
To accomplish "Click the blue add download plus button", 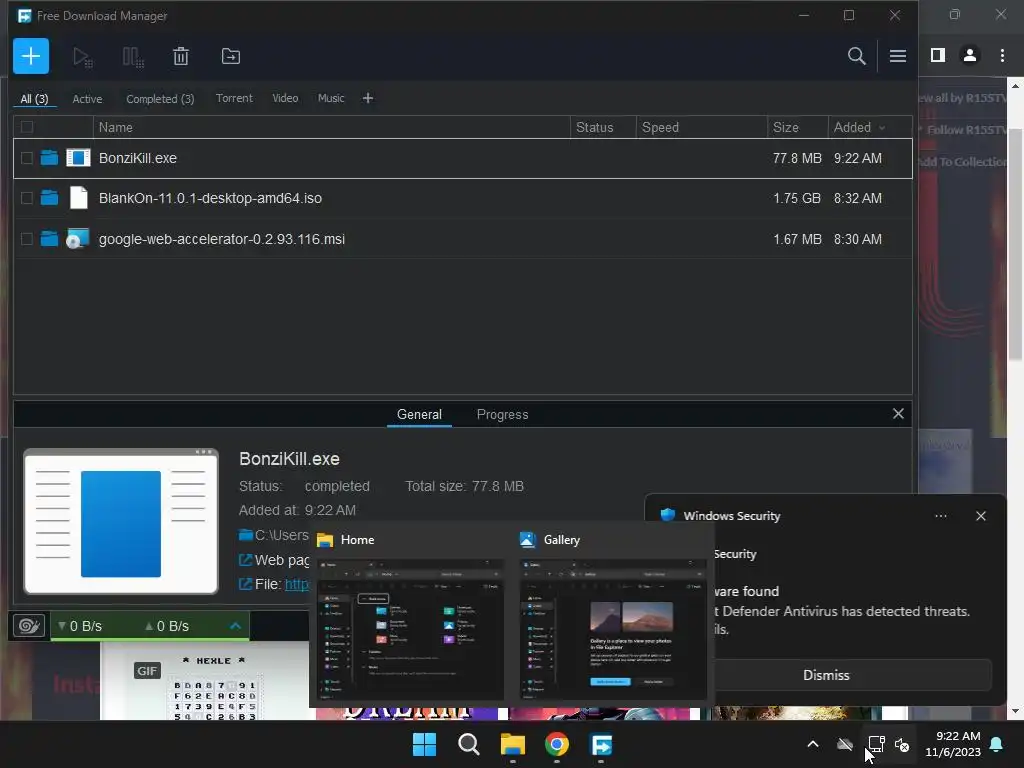I will [x=31, y=56].
